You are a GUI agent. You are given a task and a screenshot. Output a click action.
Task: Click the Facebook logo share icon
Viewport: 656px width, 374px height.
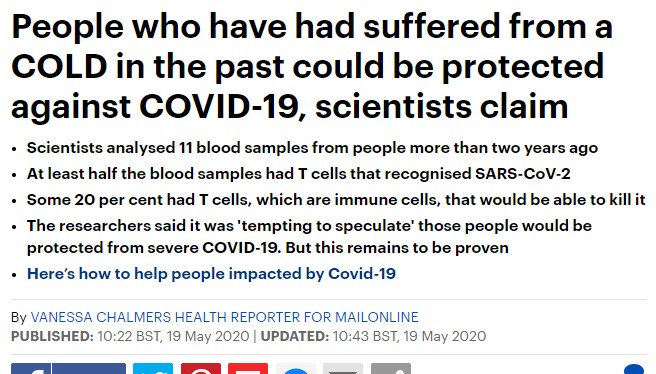(x=31, y=369)
